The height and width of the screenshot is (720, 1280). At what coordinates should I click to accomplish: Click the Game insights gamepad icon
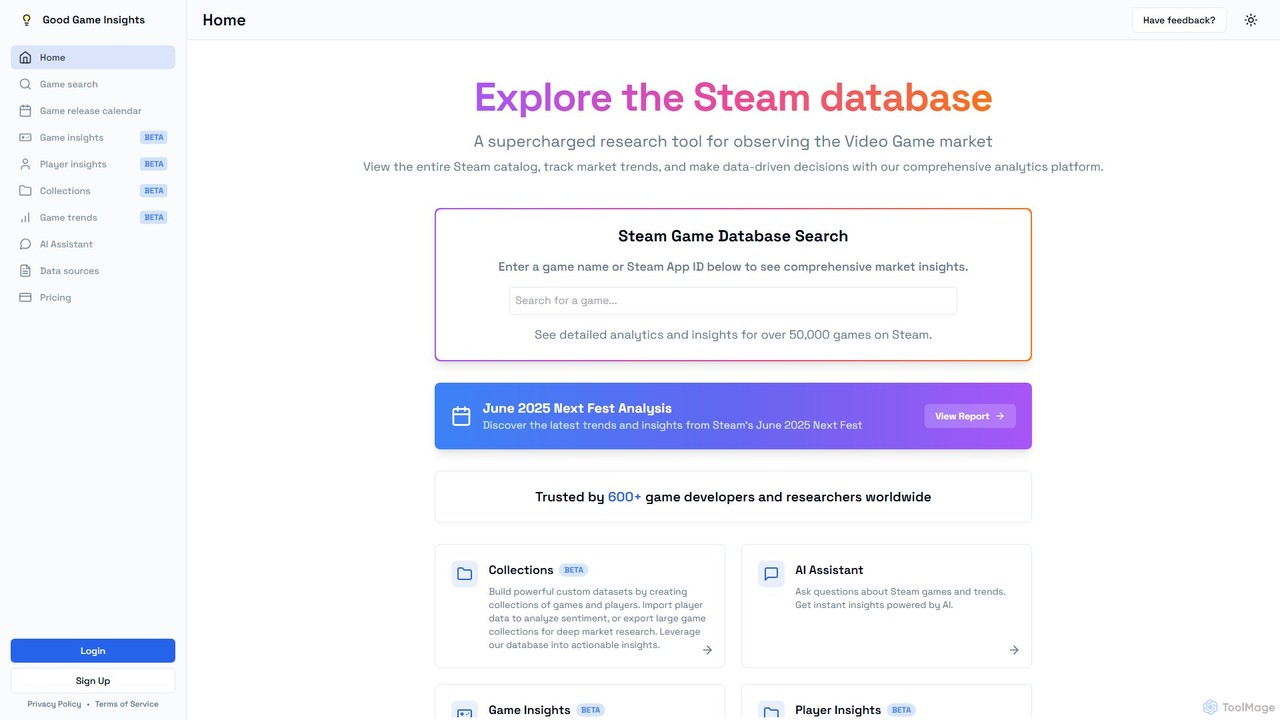pyautogui.click(x=26, y=138)
